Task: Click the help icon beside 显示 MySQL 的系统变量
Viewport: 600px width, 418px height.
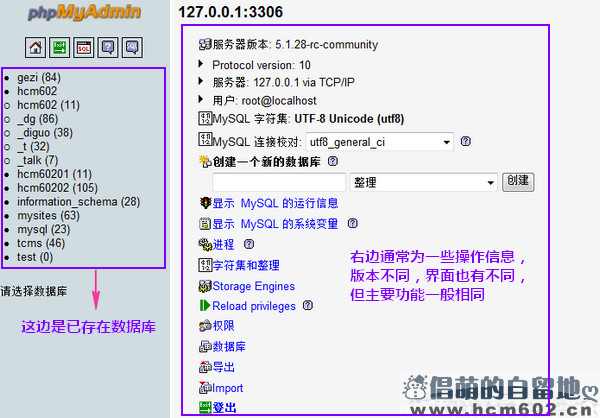Action: [x=353, y=223]
